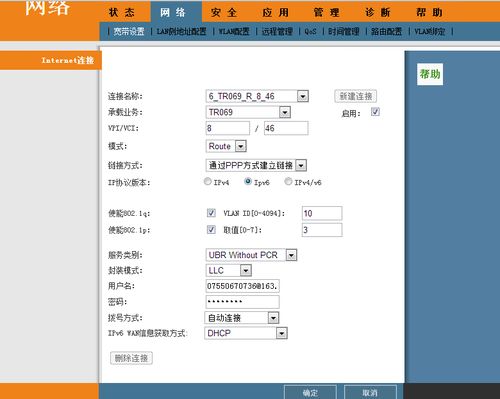500x399 pixels.
Task: Open the 状态 top tab
Action: pyautogui.click(x=122, y=13)
